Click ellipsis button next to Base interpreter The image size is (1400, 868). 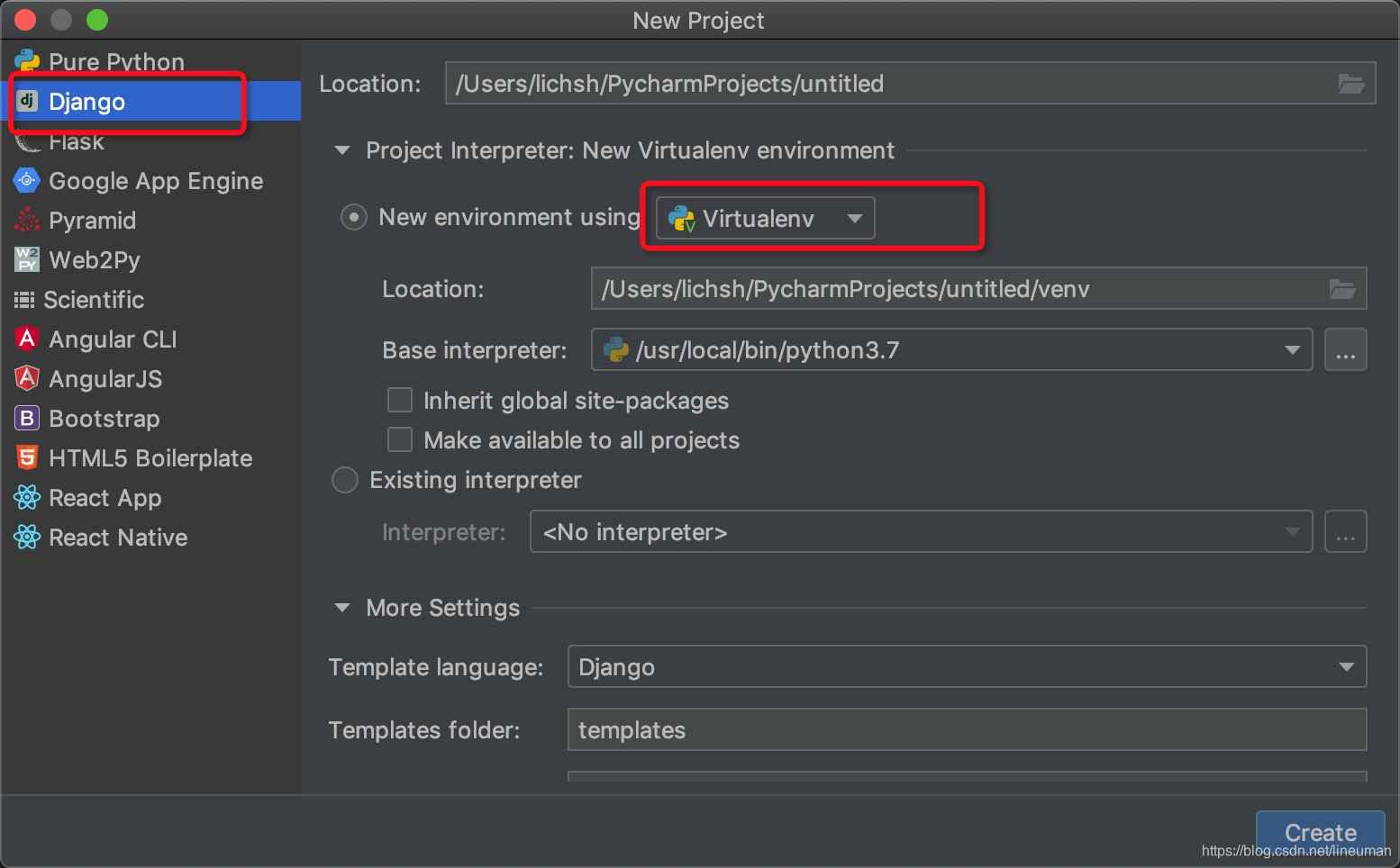(x=1346, y=350)
